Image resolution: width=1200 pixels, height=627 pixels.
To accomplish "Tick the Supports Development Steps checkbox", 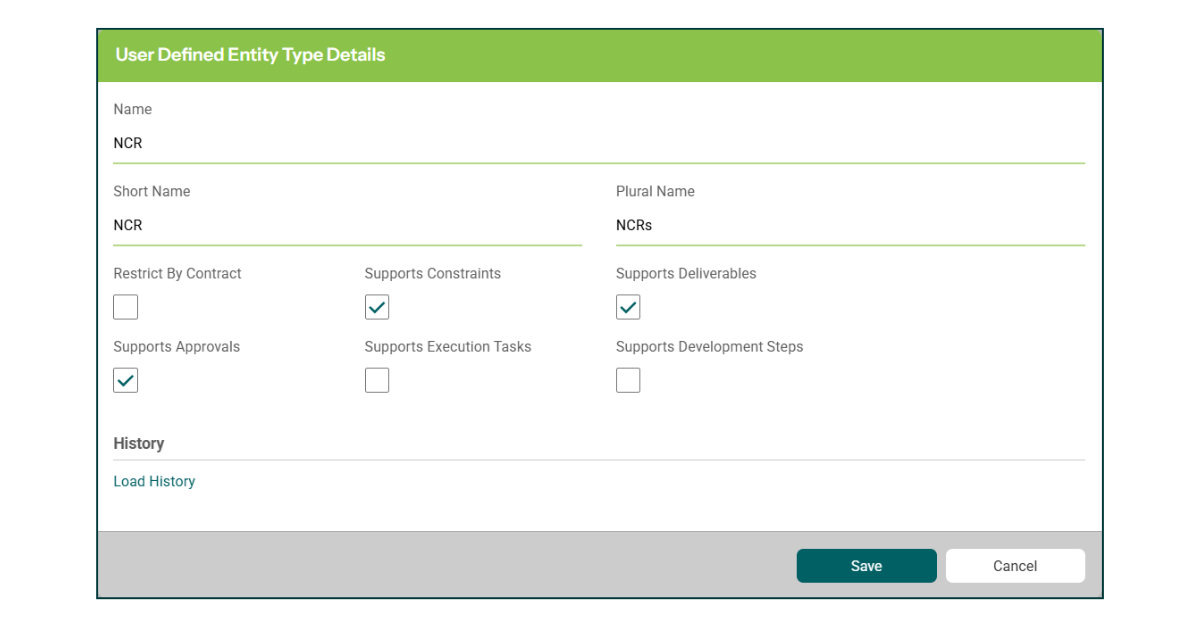I will click(628, 381).
